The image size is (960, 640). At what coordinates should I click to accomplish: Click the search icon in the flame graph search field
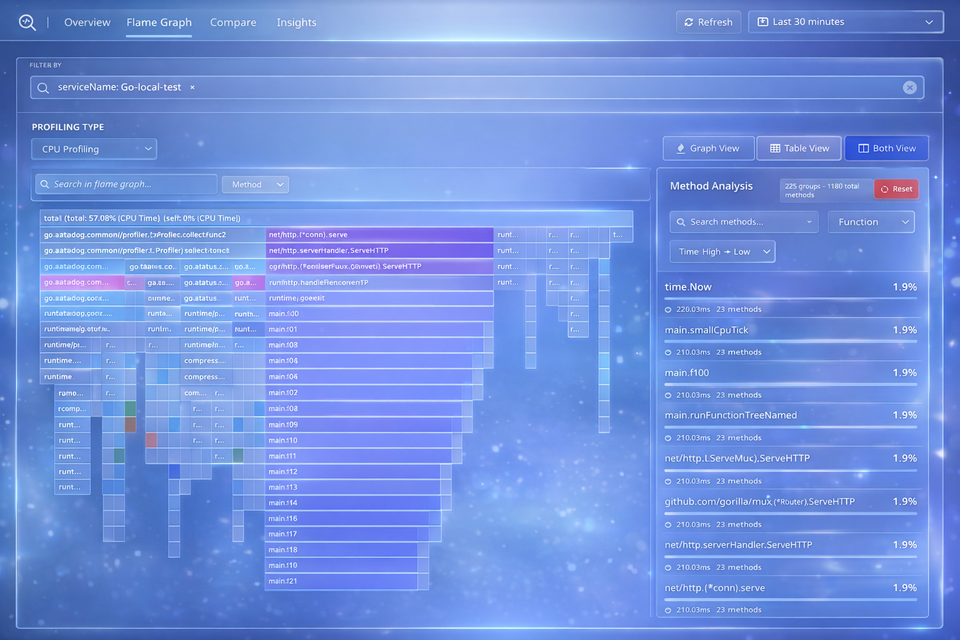coord(43,184)
